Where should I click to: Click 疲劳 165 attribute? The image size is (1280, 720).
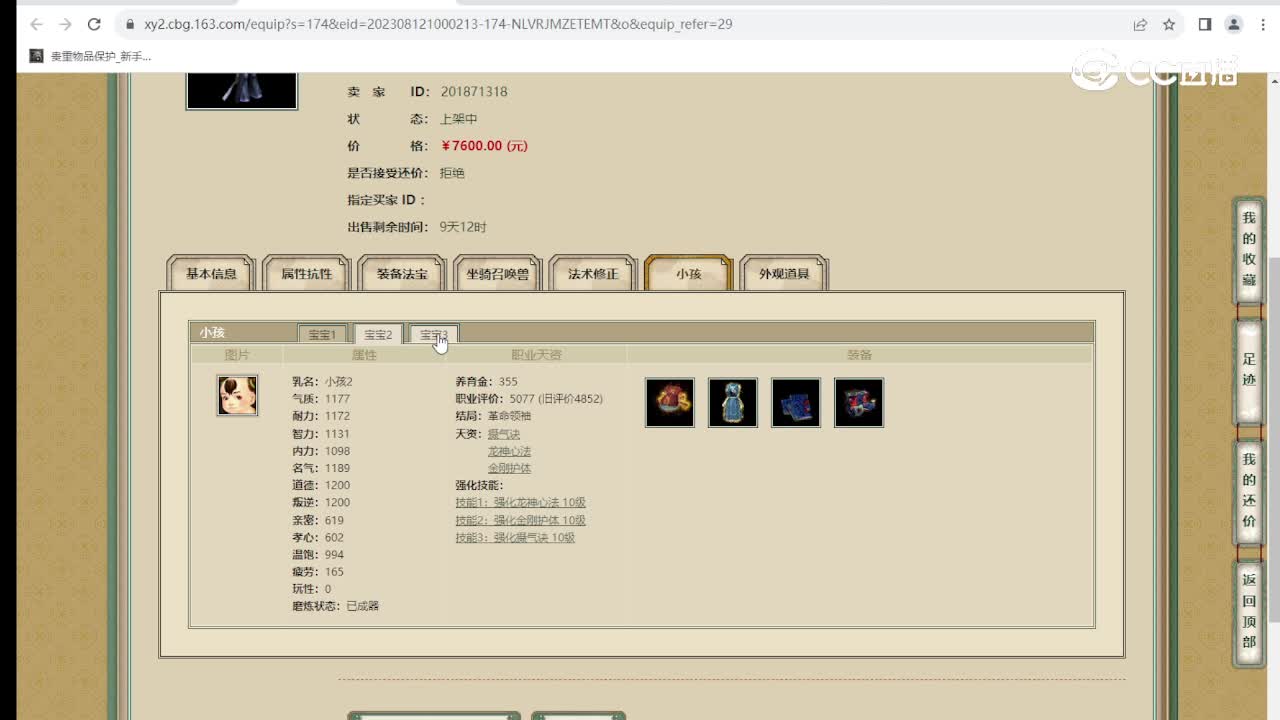[318, 572]
